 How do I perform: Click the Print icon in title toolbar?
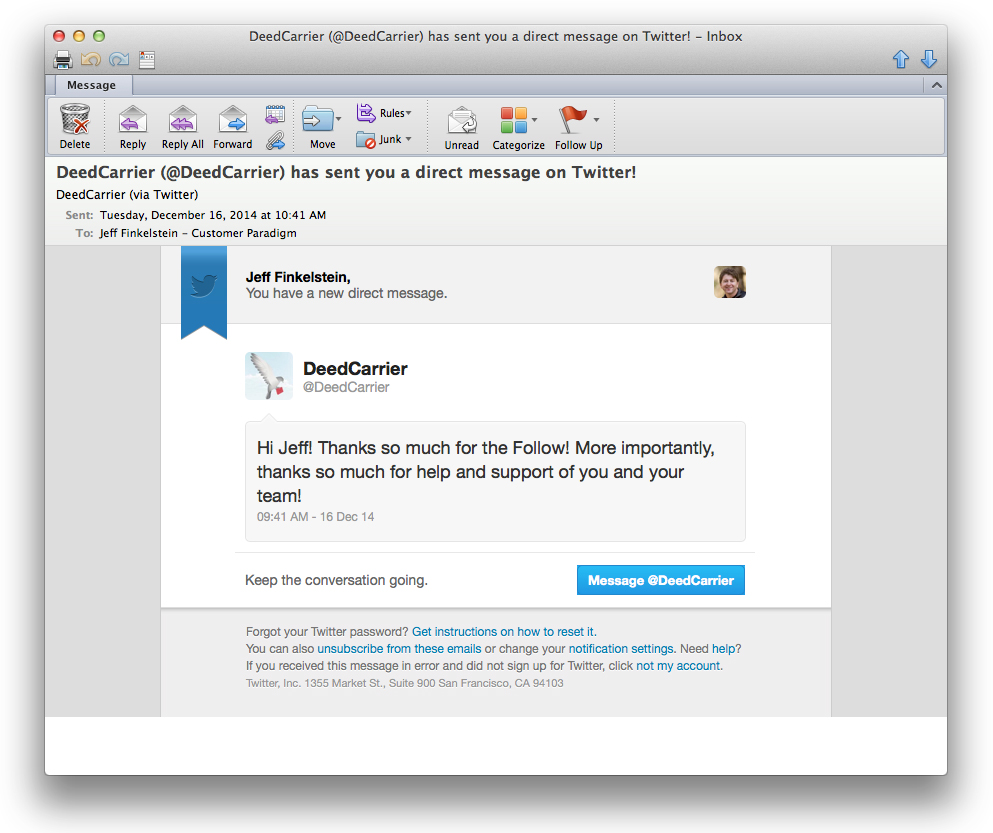coord(63,60)
